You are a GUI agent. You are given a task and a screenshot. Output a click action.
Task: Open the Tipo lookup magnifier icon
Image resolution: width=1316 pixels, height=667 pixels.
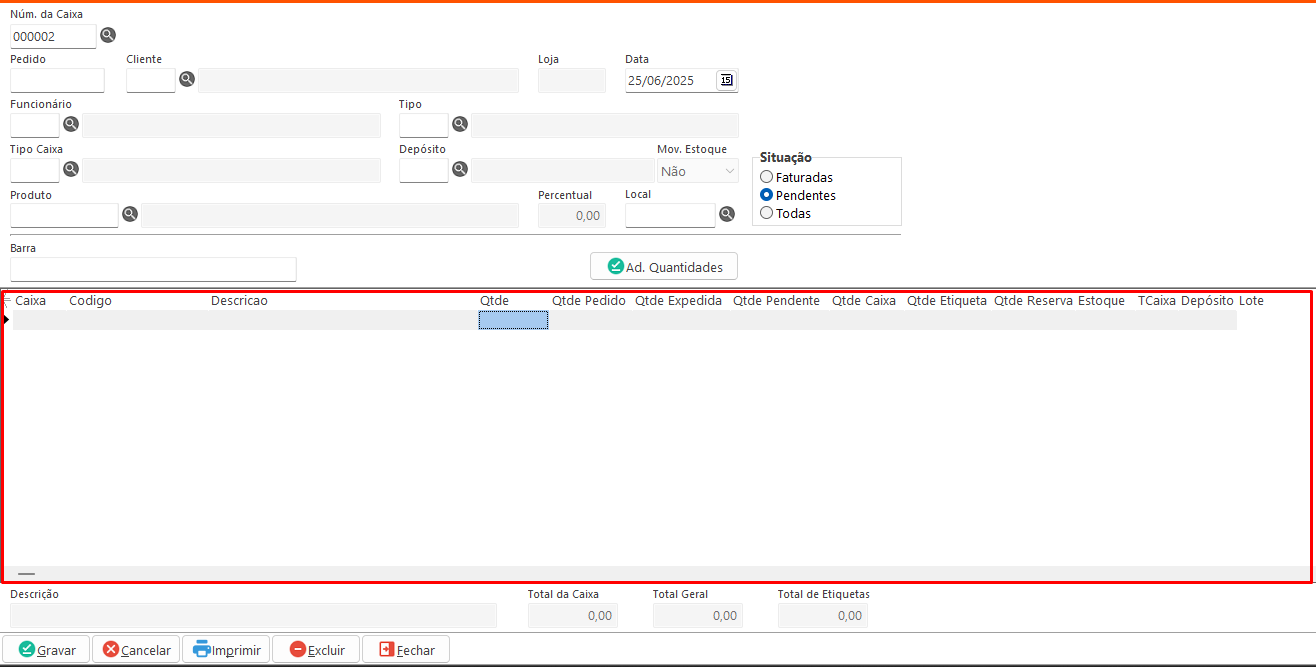point(460,124)
